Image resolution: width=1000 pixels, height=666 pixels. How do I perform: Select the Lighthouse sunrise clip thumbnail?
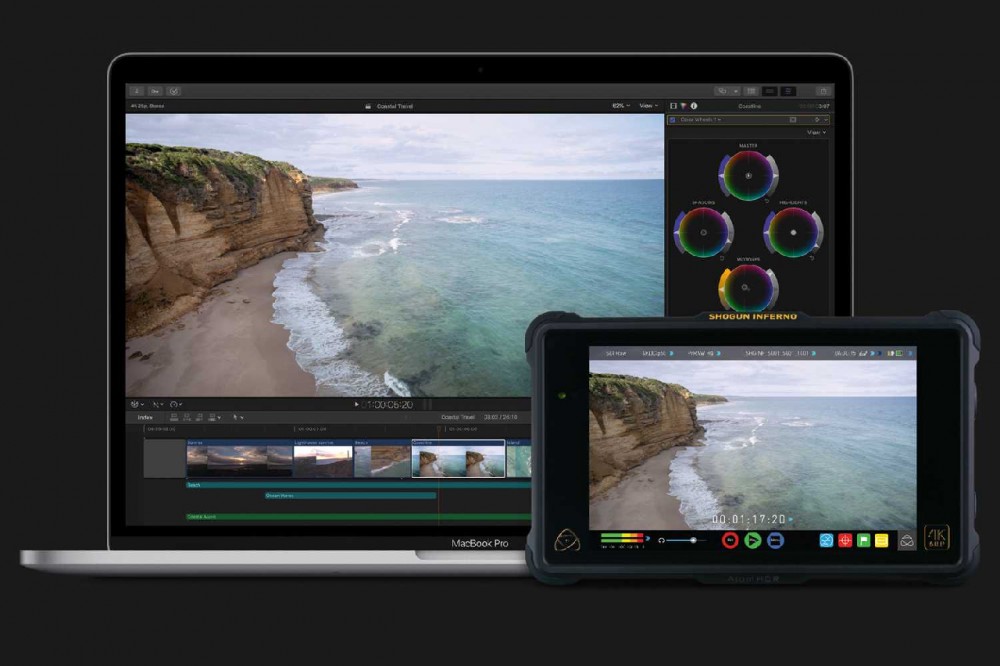322,460
